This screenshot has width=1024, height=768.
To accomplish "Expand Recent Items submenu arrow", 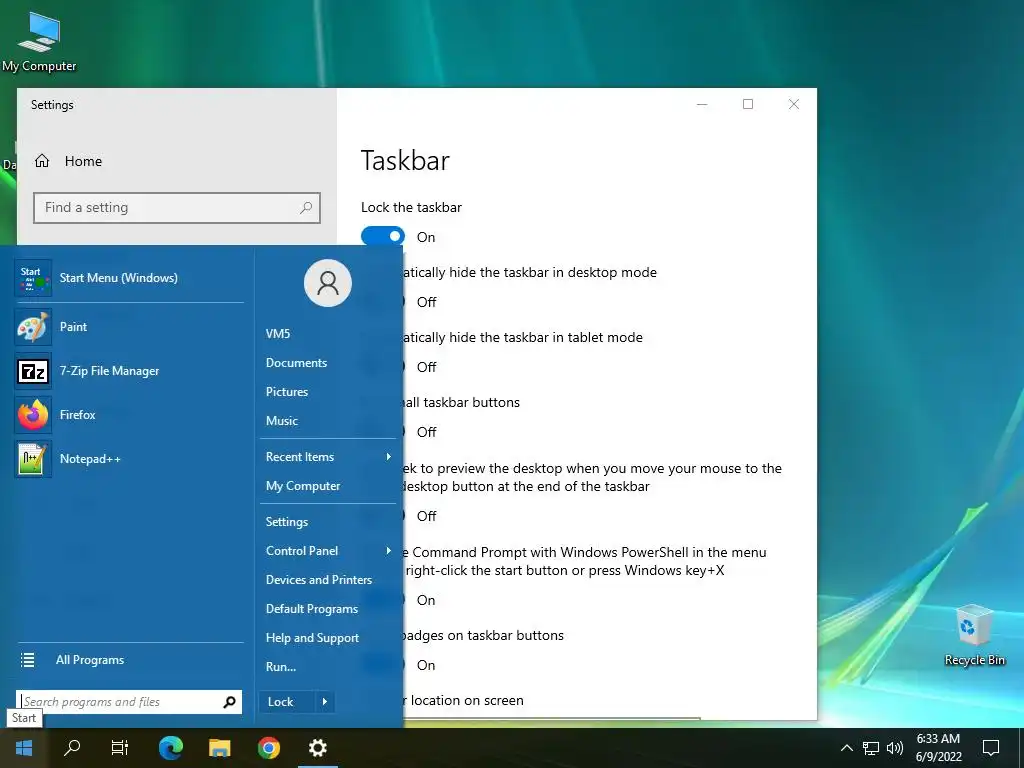I will [389, 456].
